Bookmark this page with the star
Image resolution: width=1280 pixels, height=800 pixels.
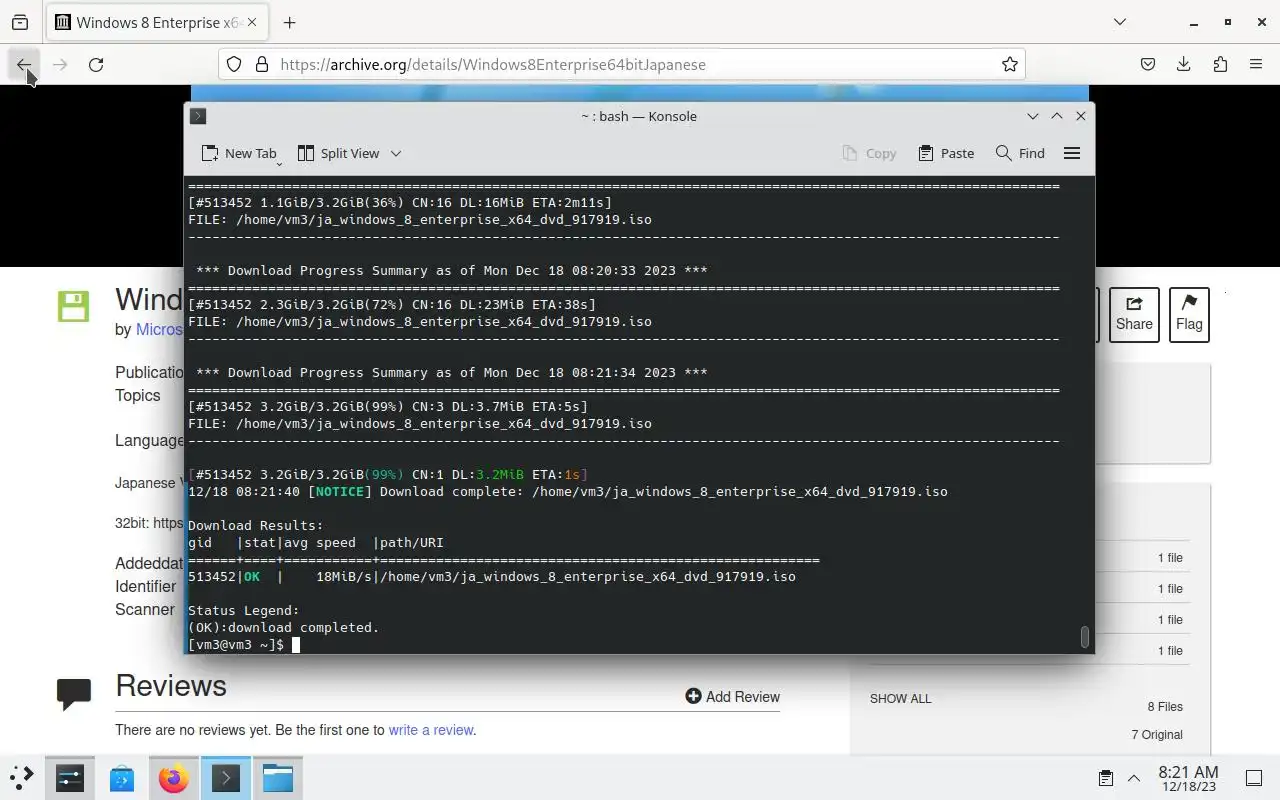[1010, 64]
